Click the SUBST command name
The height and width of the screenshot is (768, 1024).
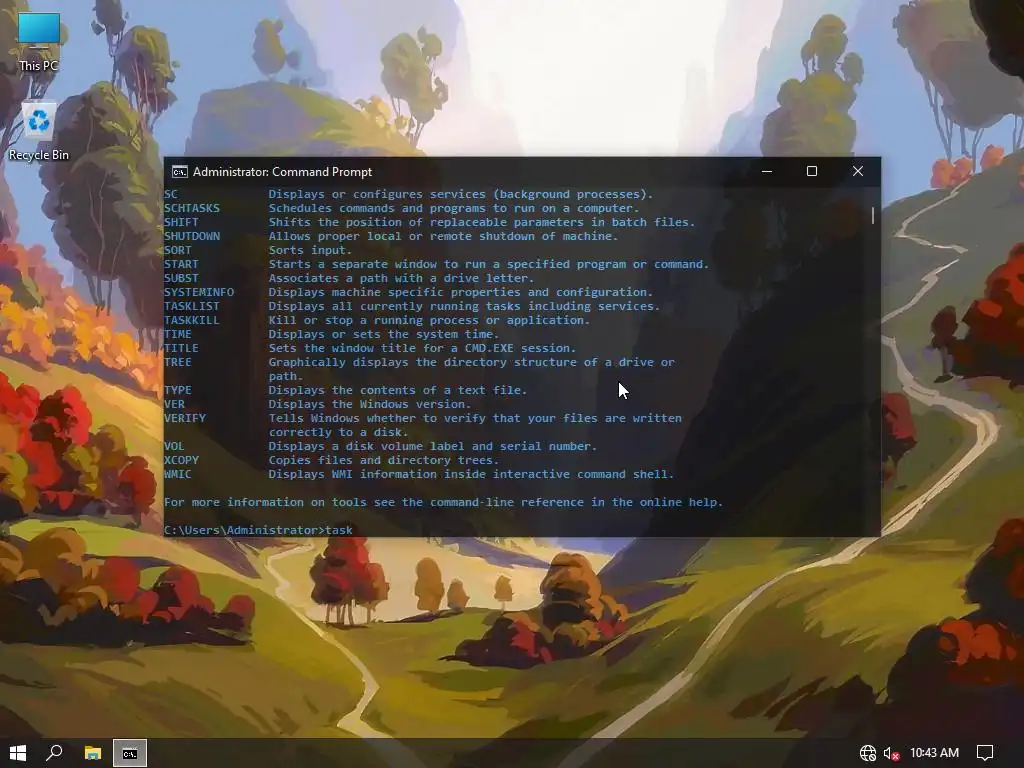[x=182, y=278]
